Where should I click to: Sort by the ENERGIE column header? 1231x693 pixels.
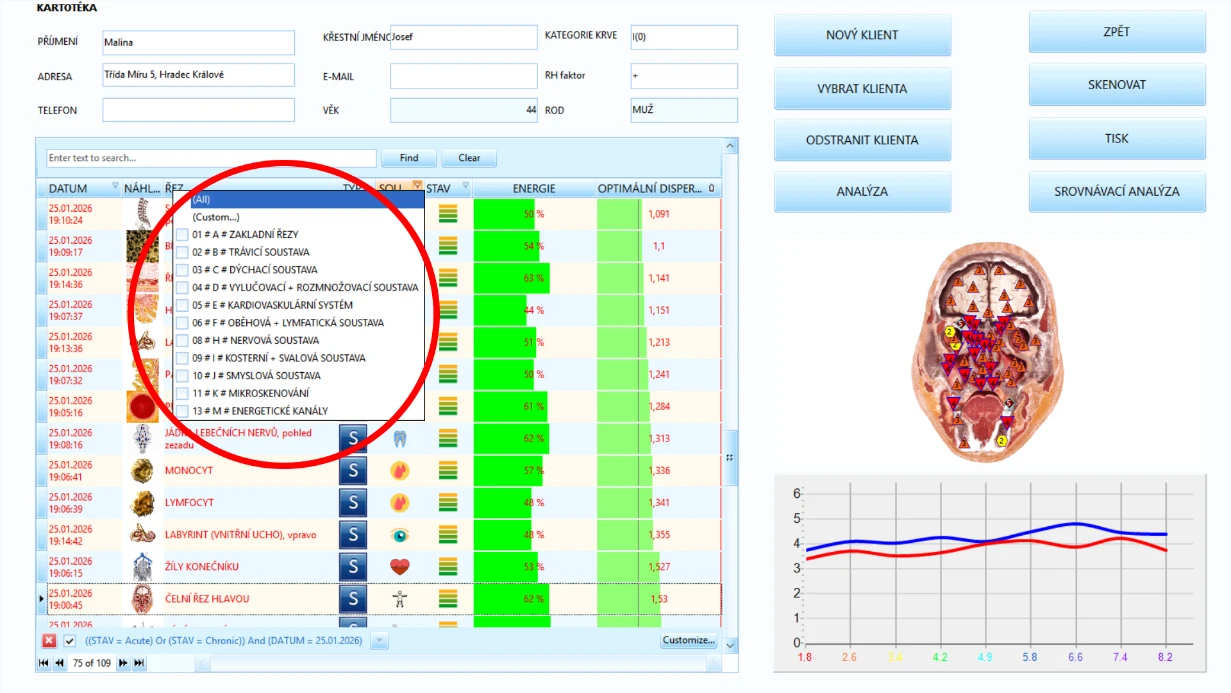click(x=534, y=188)
